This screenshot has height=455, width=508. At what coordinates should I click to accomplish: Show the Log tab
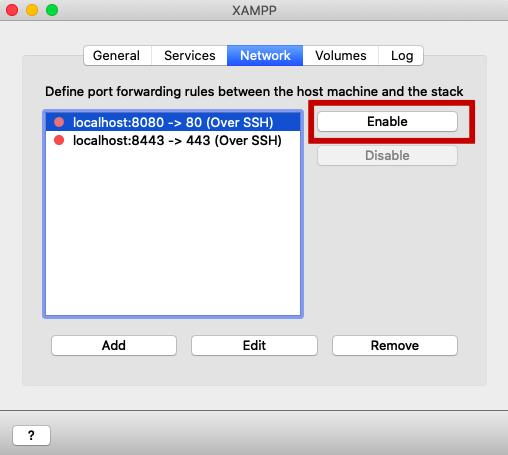(402, 56)
